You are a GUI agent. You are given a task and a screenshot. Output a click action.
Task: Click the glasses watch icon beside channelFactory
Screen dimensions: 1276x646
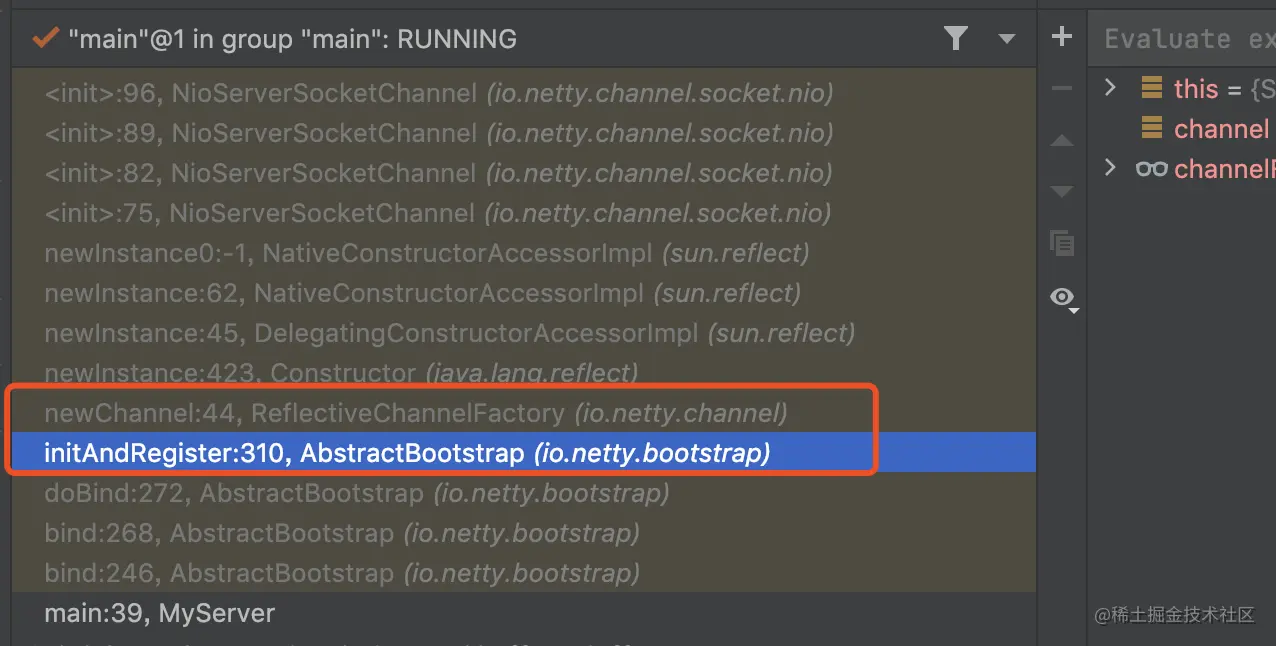click(x=1152, y=169)
